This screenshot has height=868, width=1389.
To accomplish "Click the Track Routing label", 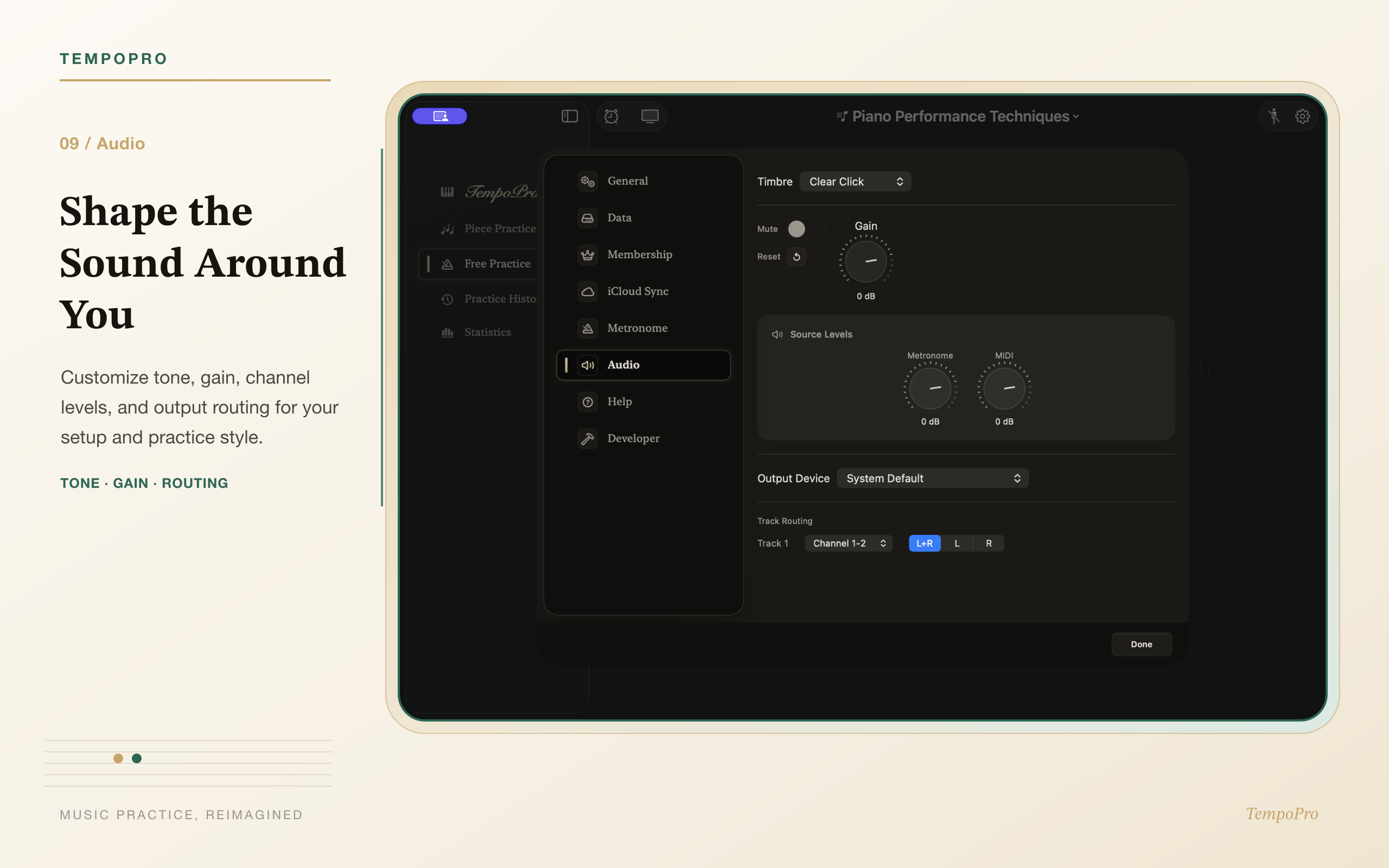I will pyautogui.click(x=785, y=521).
